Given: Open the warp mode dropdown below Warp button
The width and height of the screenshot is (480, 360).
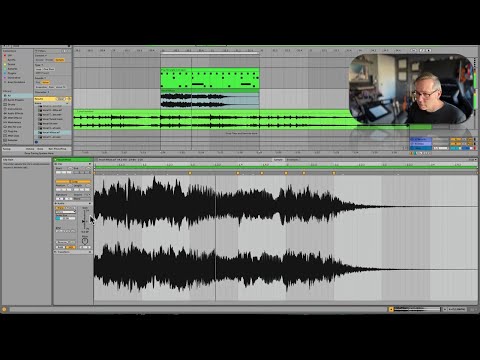Looking at the screenshot, I should [x=65, y=212].
